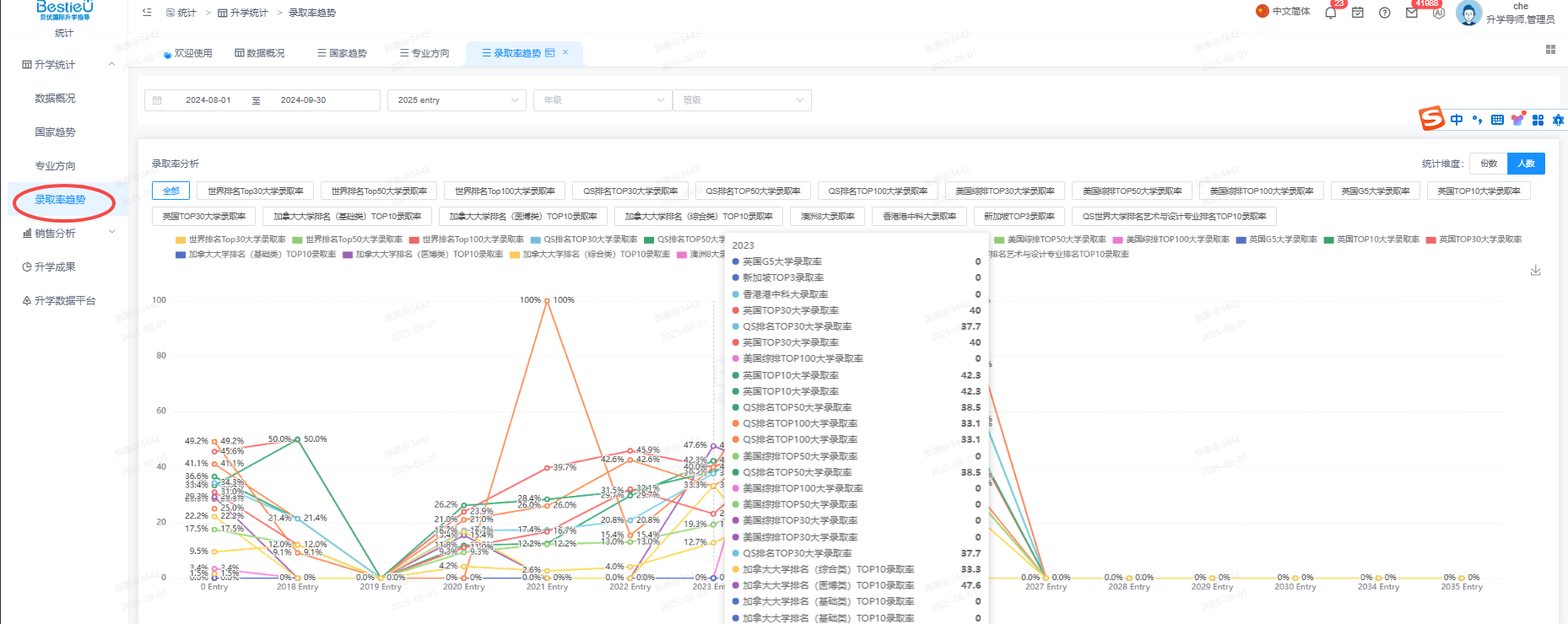The height and width of the screenshot is (624, 1568).
Task: Collapse the sidebar menu fold icon
Action: coord(147,13)
